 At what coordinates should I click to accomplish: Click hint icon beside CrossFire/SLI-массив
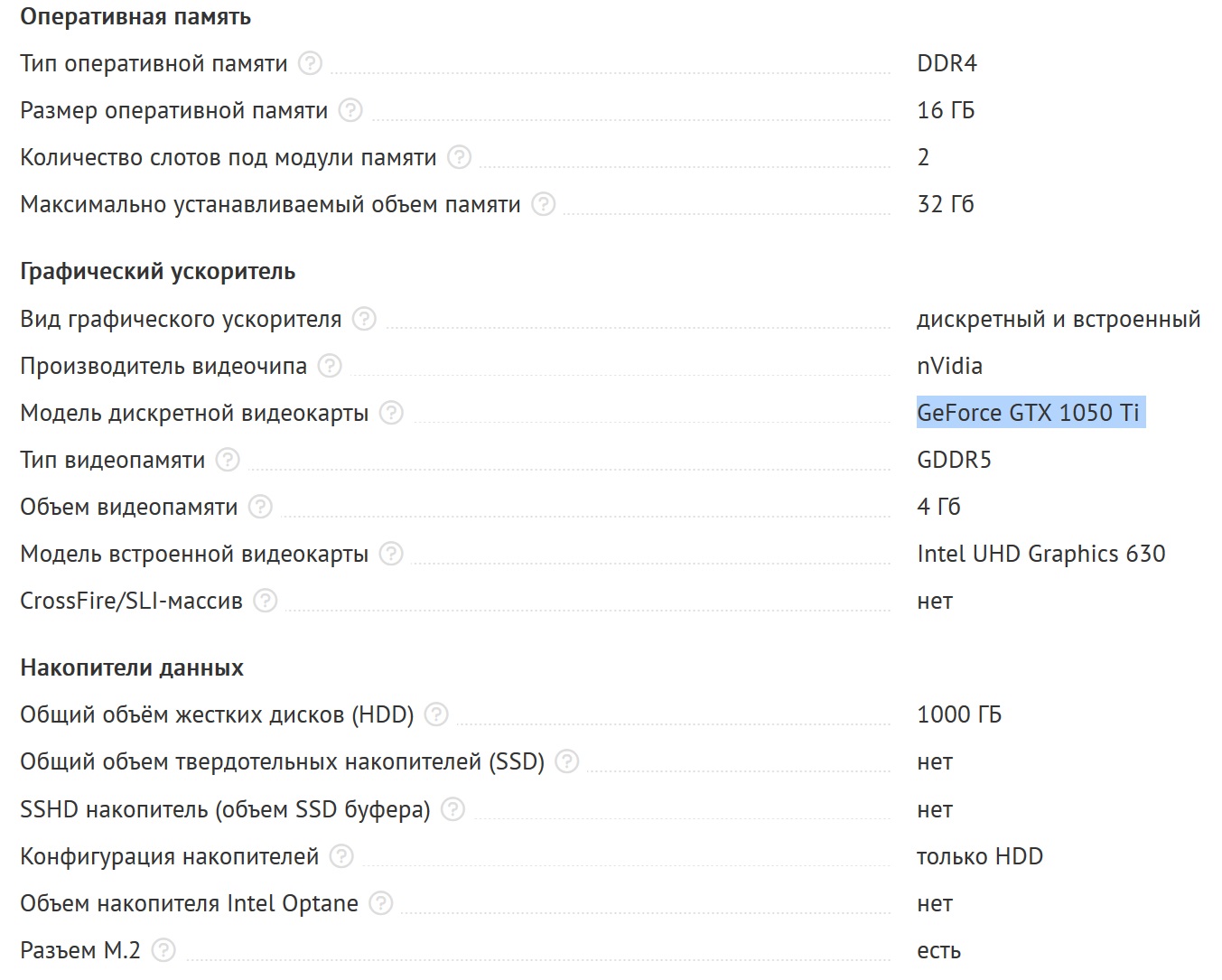coord(266,601)
